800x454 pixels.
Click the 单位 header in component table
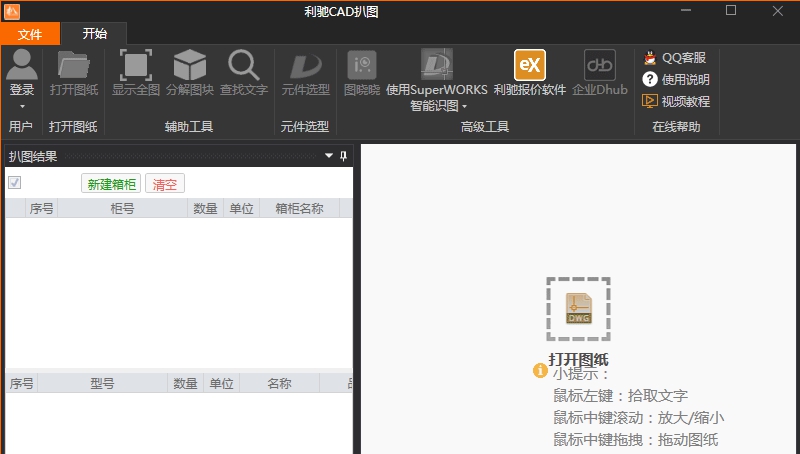coord(221,383)
